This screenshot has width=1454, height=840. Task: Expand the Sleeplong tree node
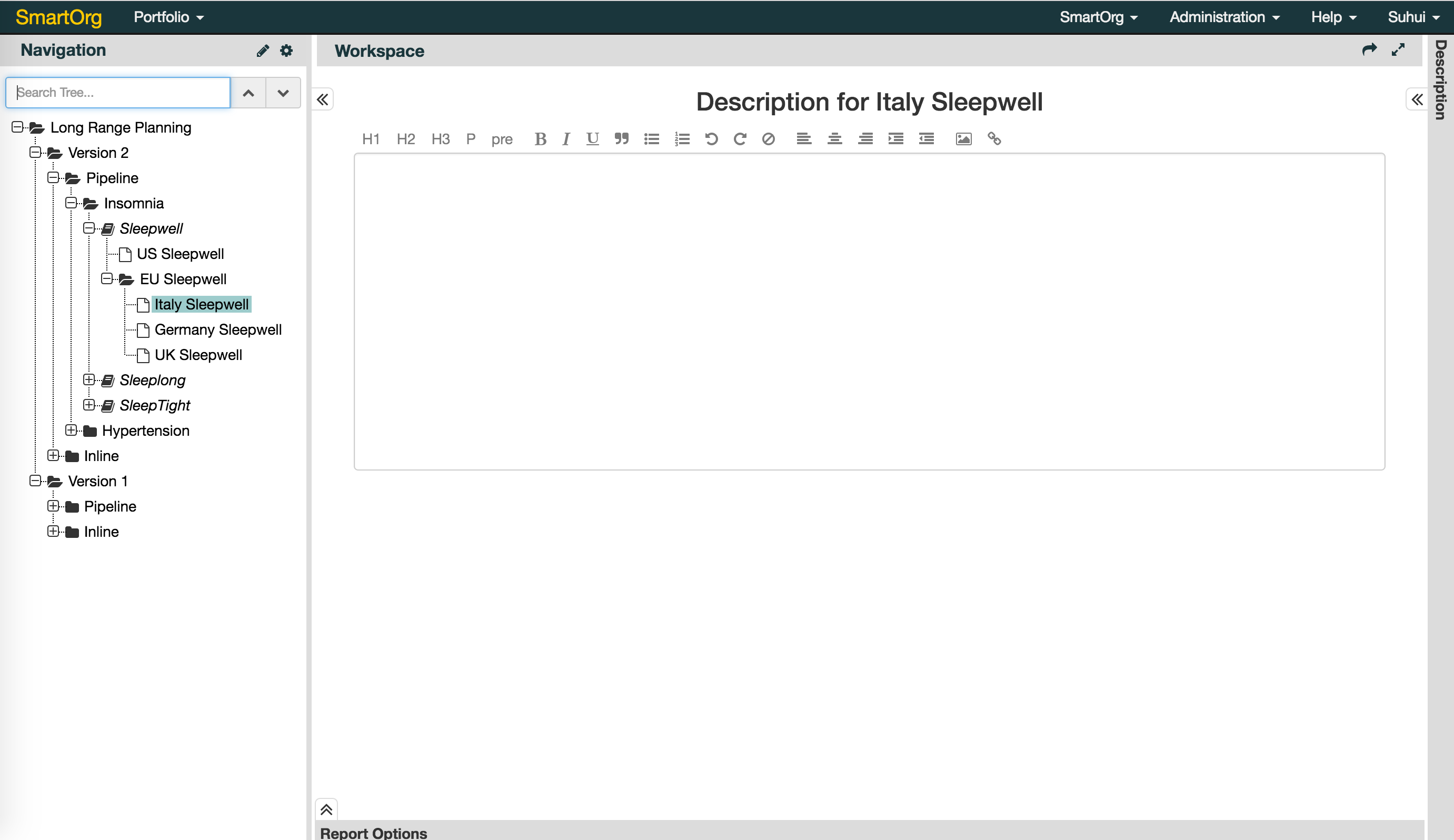(x=89, y=379)
